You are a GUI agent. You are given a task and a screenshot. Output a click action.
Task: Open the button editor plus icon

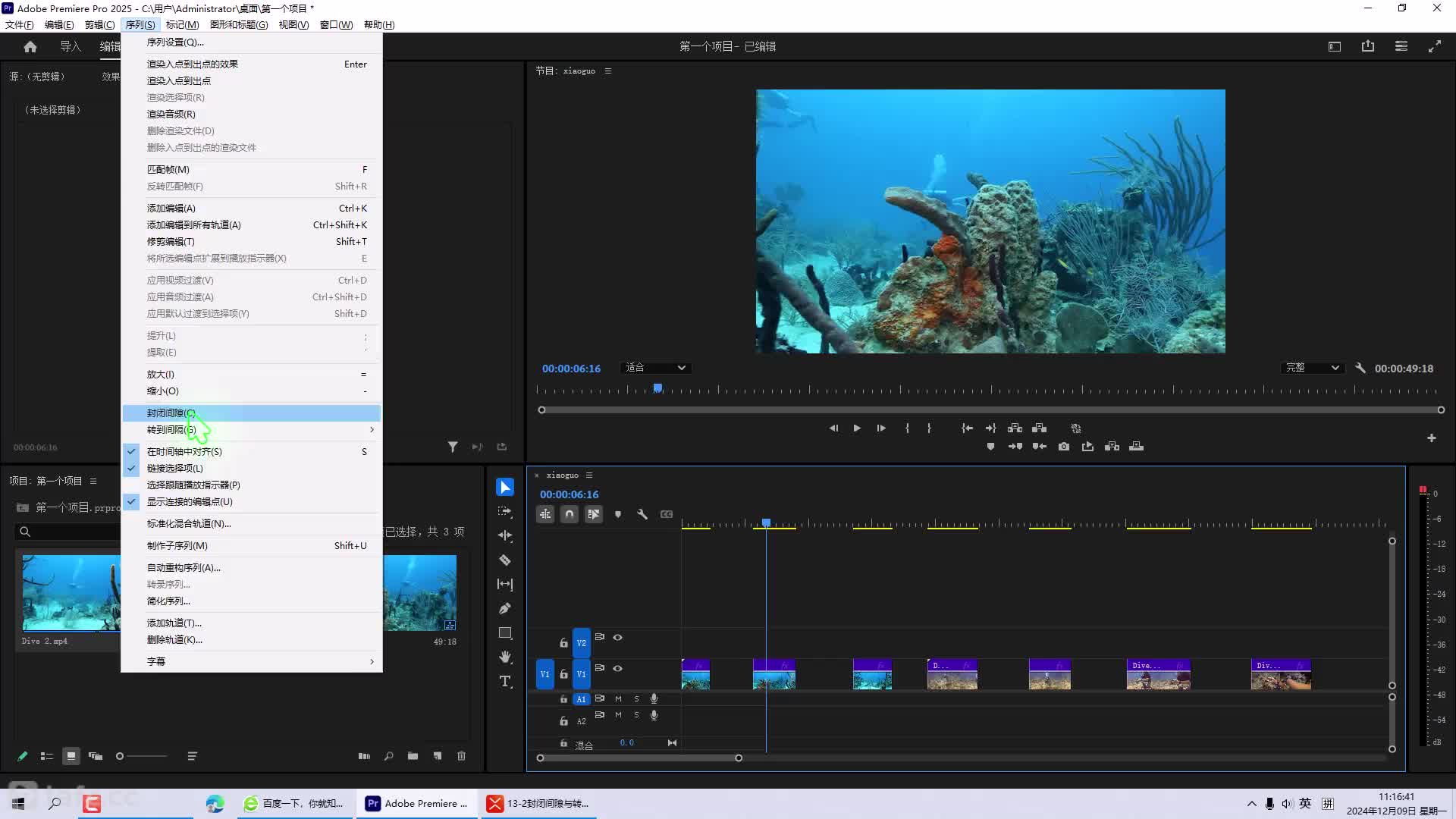1432,438
